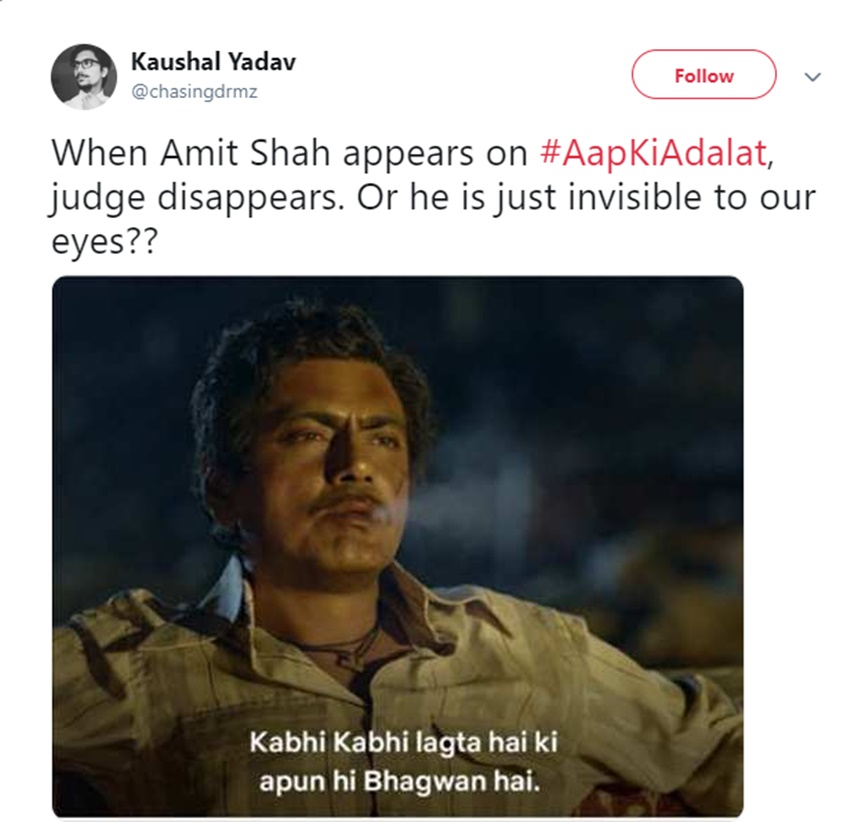The width and height of the screenshot is (850, 822).
Task: Expand the tweet options chevron menu
Action: (x=812, y=77)
